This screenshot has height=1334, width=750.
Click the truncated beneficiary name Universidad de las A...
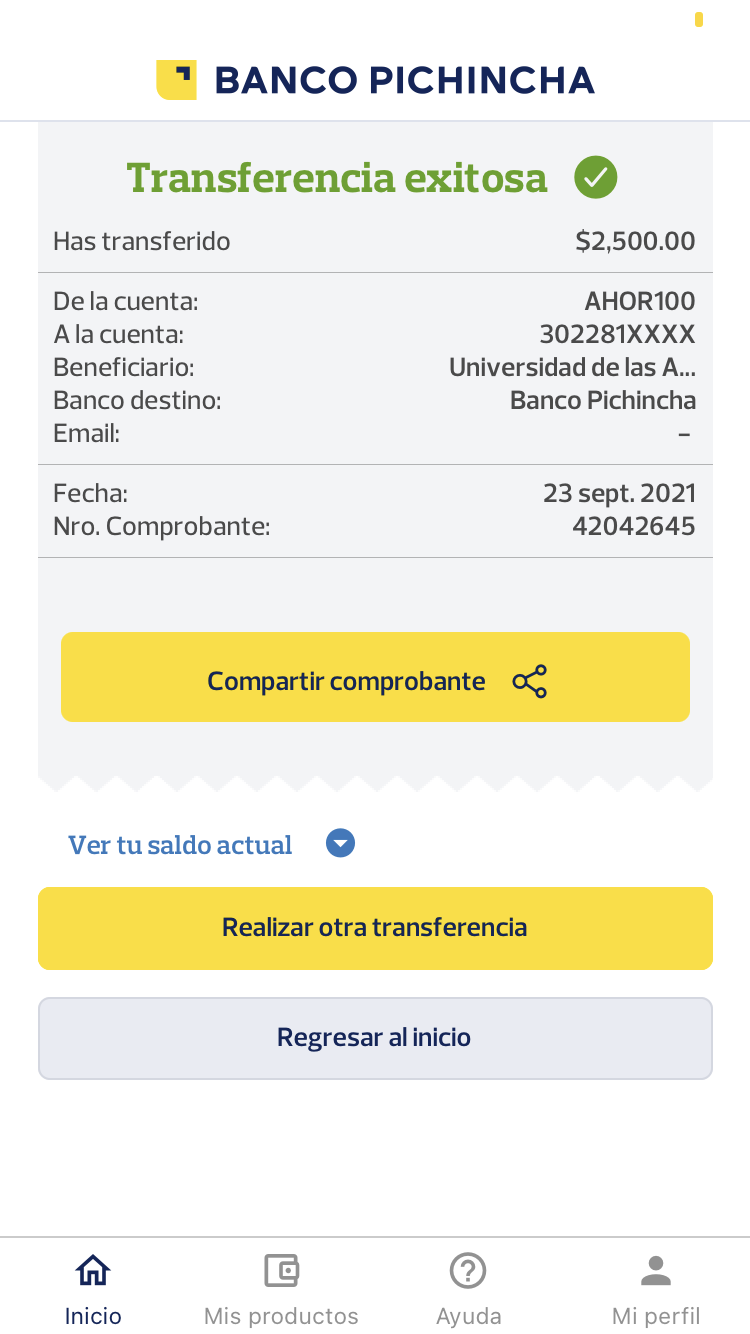tap(572, 368)
